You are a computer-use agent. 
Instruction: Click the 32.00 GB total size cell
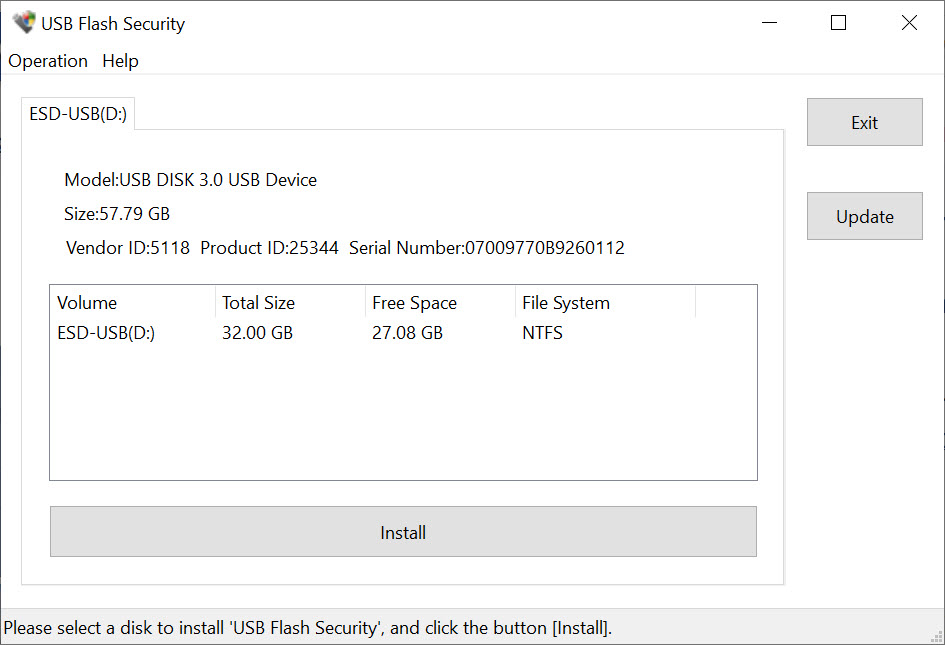coord(257,333)
